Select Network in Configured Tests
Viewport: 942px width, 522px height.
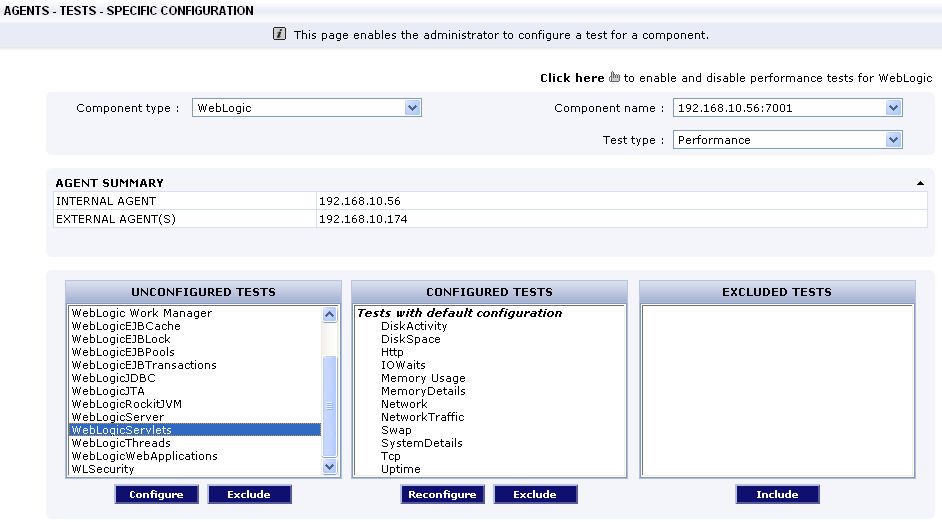[404, 404]
